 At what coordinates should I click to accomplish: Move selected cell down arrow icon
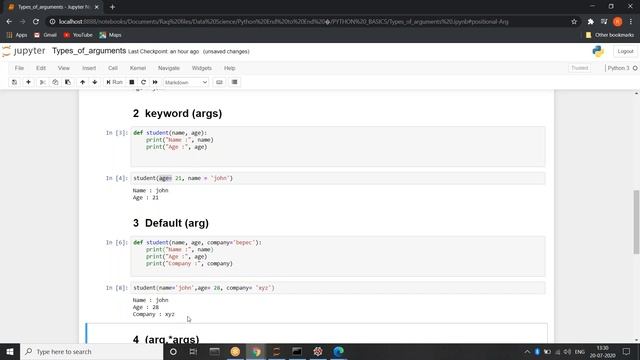point(95,82)
